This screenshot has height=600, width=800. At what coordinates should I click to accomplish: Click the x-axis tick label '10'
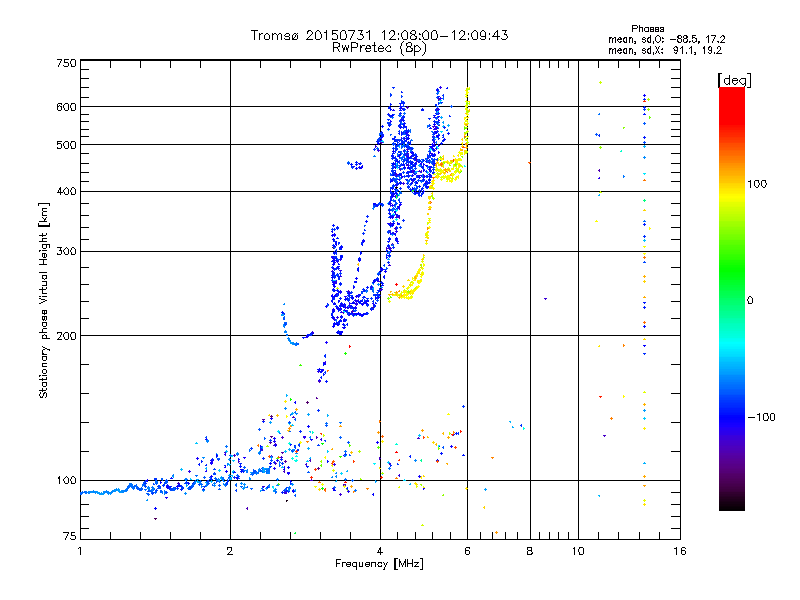pos(578,551)
